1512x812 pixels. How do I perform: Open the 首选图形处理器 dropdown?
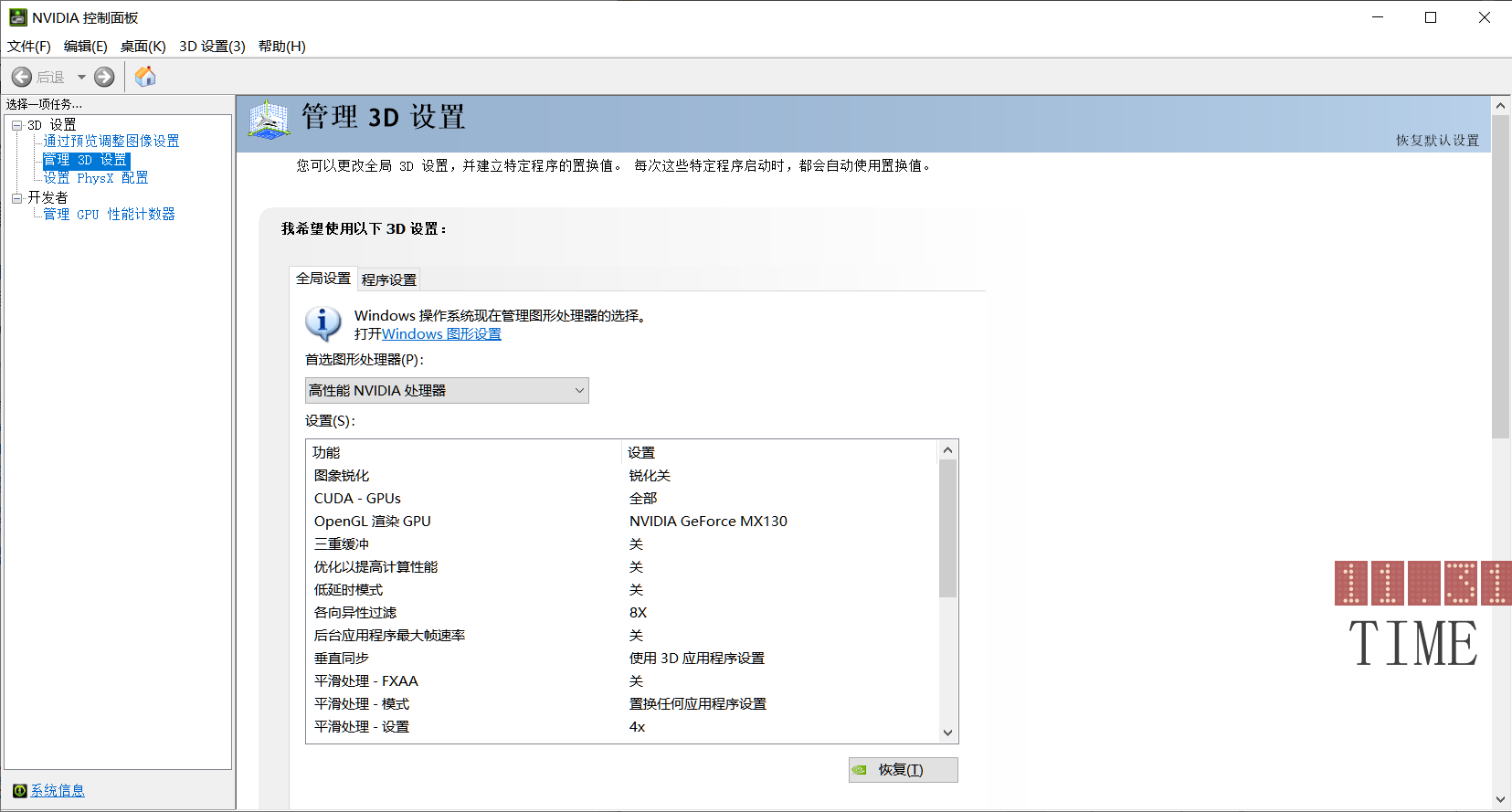tap(447, 391)
